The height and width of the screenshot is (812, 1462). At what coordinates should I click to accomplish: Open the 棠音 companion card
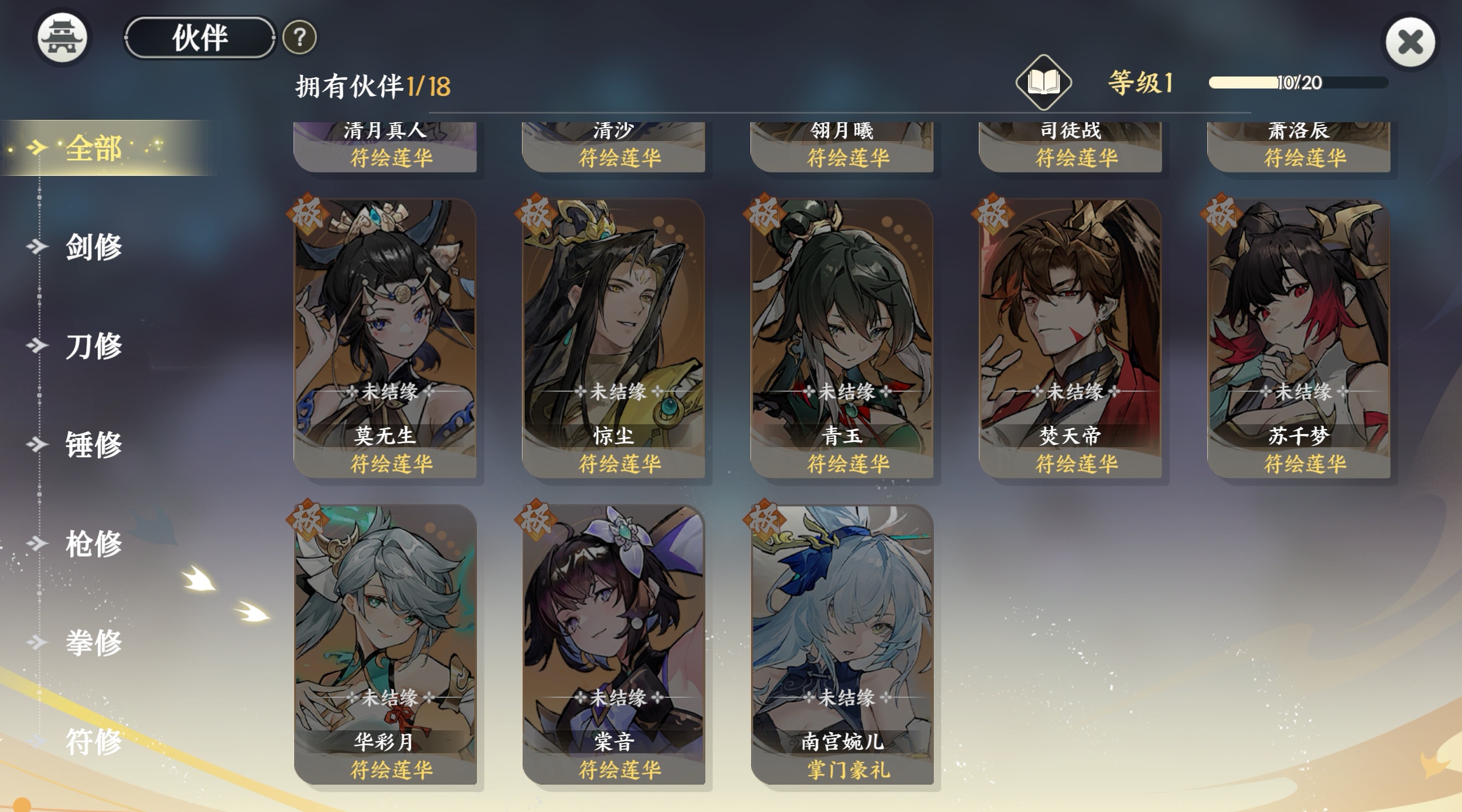point(613,644)
